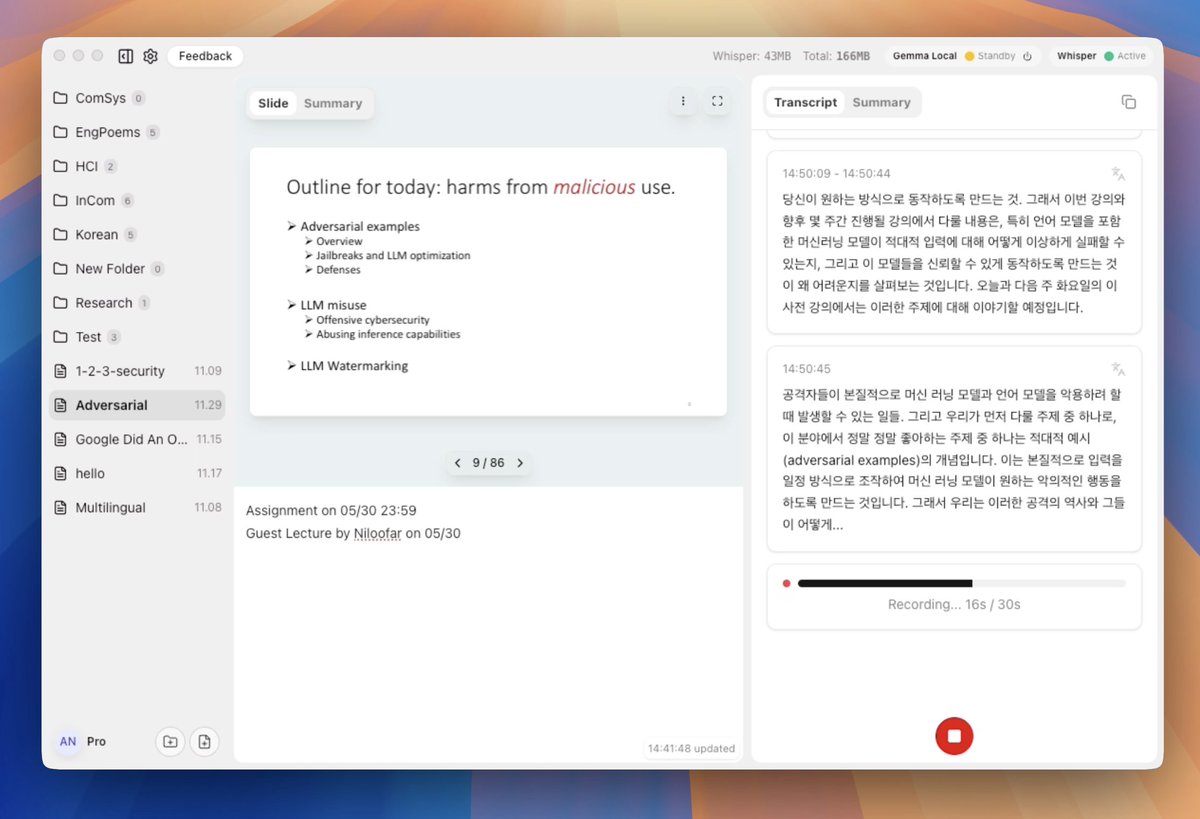Click the ComSys folder icon
The width and height of the screenshot is (1200, 819).
click(x=60, y=98)
